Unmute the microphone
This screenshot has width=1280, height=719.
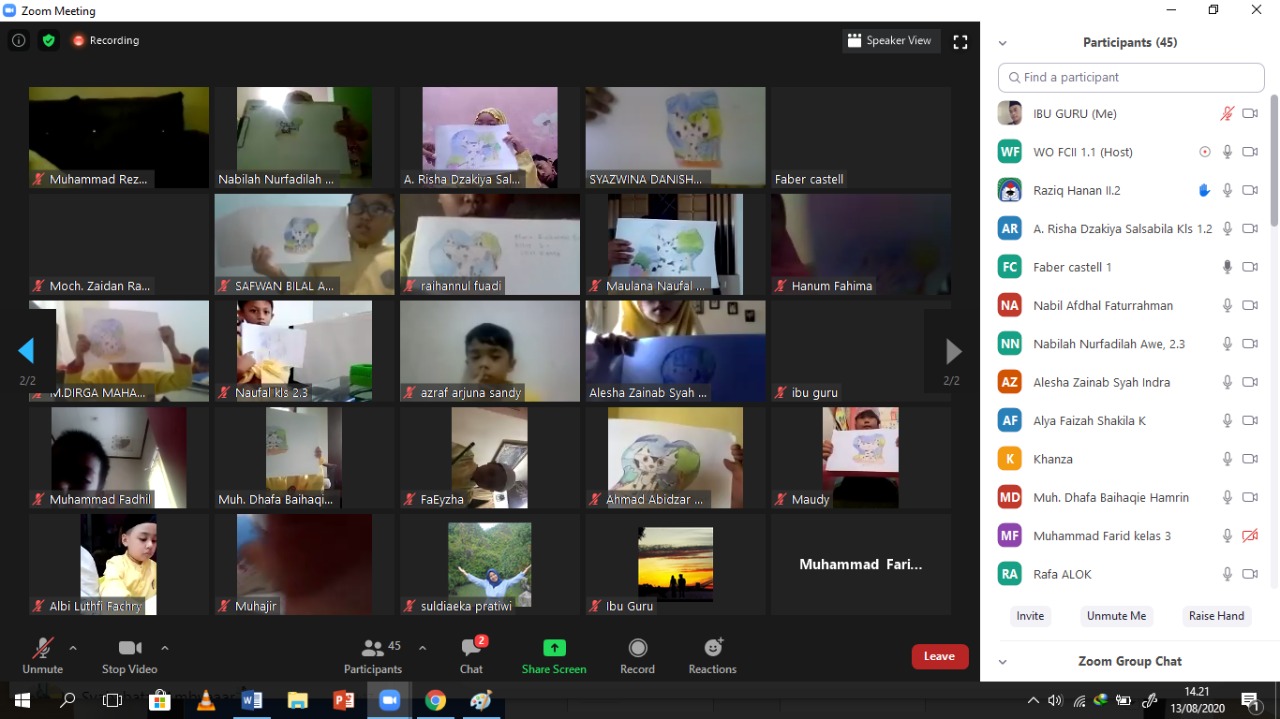point(42,648)
